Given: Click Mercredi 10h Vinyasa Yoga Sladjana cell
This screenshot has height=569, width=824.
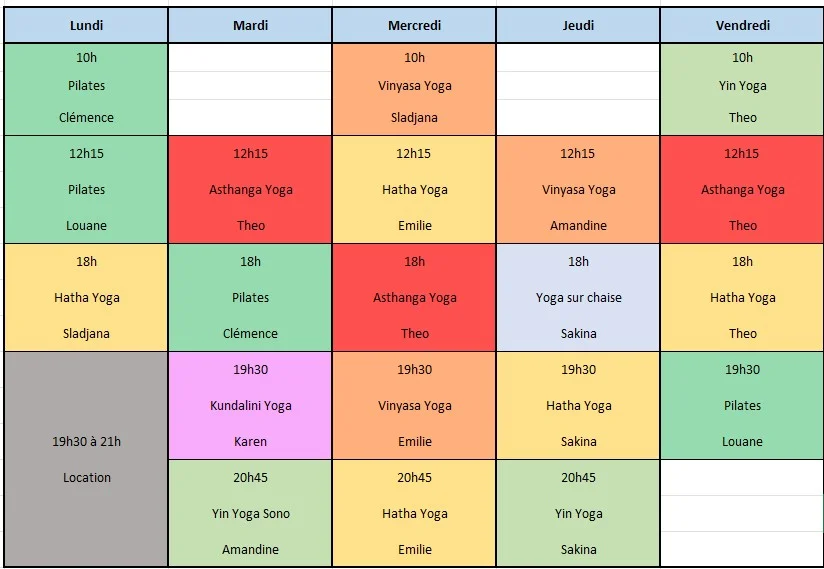Looking at the screenshot, I should point(414,89).
